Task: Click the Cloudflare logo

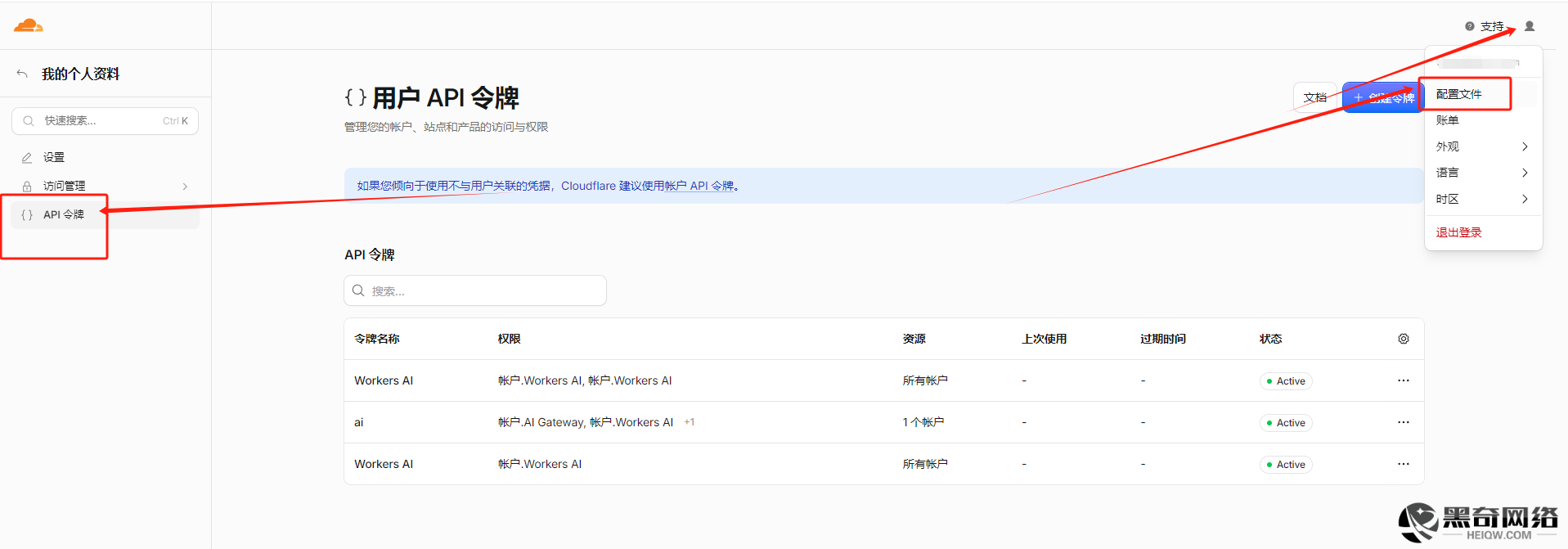Action: 29,25
